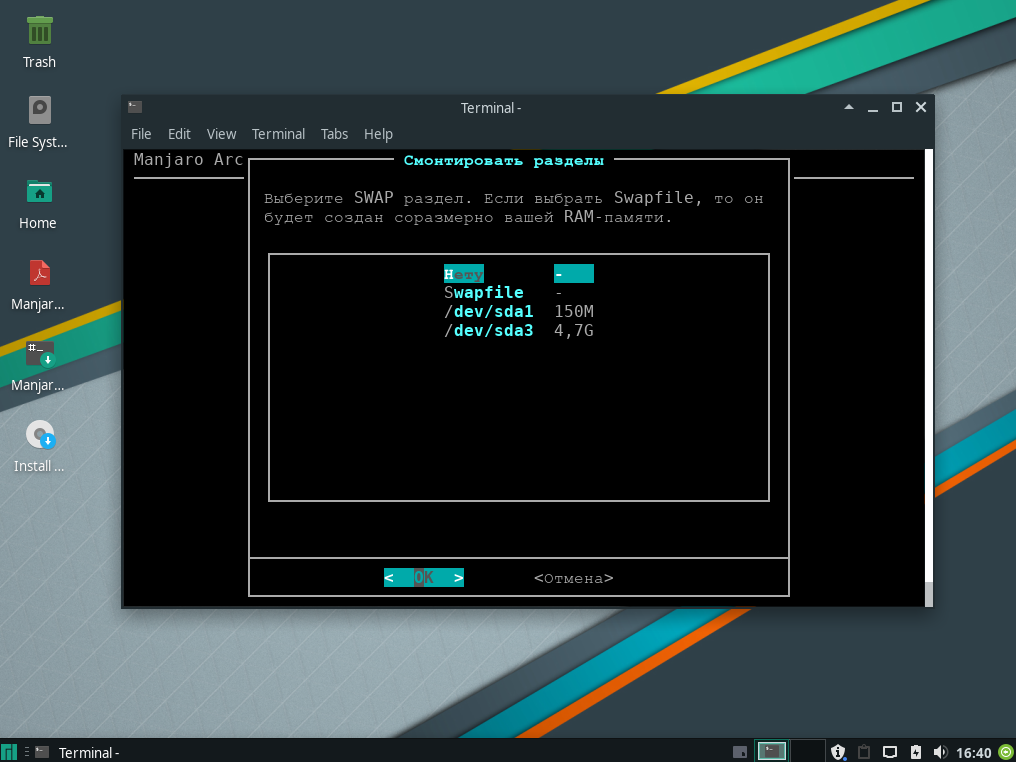The height and width of the screenshot is (762, 1016).
Task: Click the update notifier shield icon
Action: 839,752
